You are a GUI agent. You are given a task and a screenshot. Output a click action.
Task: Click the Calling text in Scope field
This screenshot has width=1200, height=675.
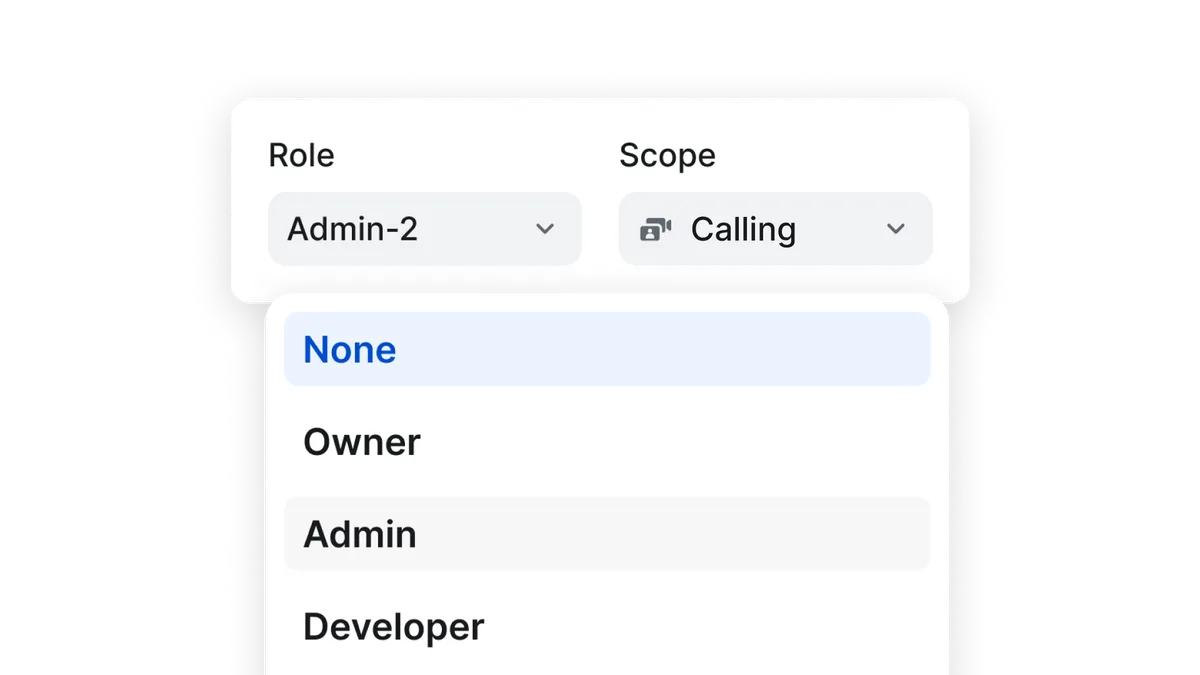(x=743, y=230)
